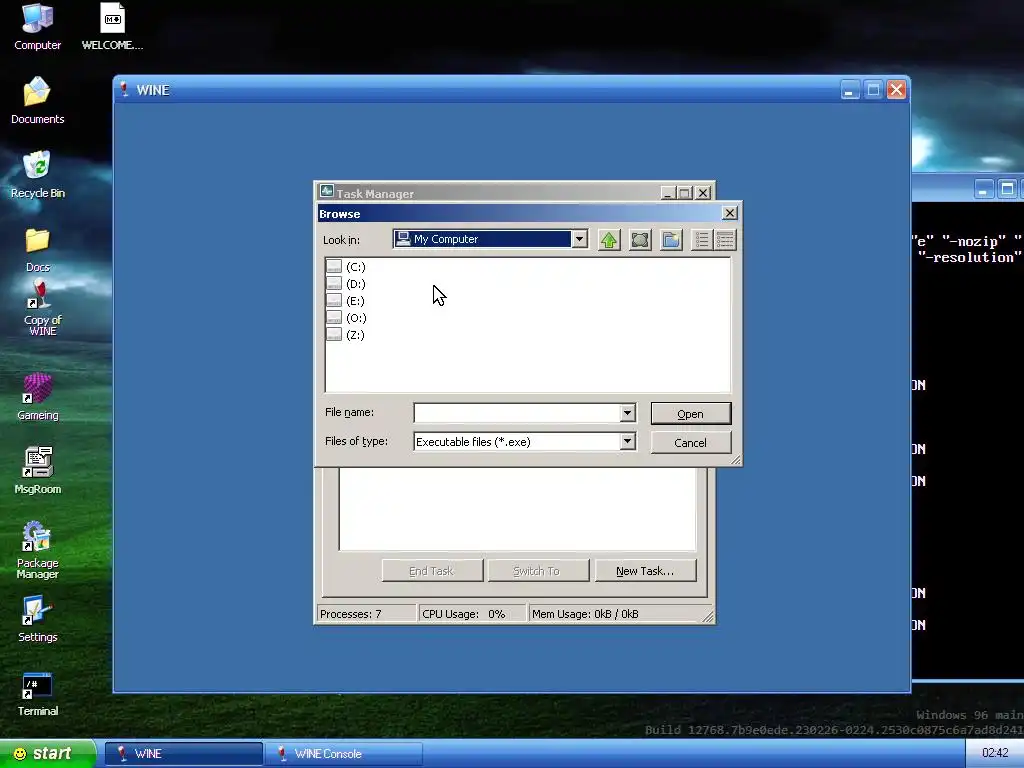Open the start menu
This screenshot has height=768, width=1024.
47,753
